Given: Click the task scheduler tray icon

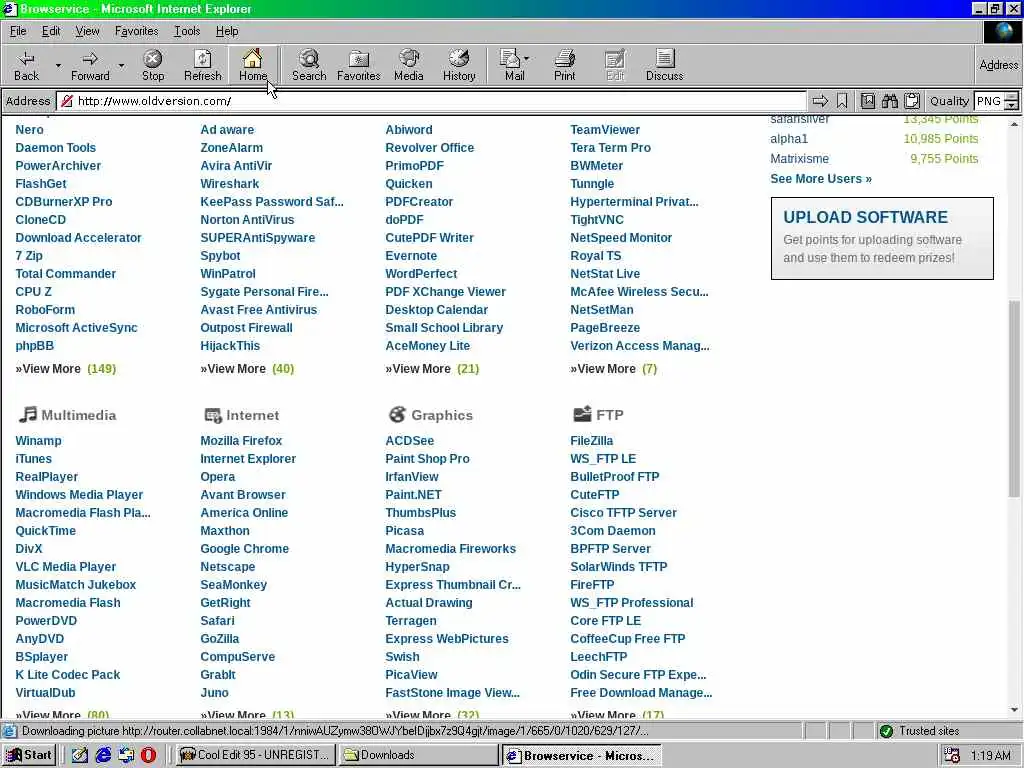Looking at the screenshot, I should point(952,756).
